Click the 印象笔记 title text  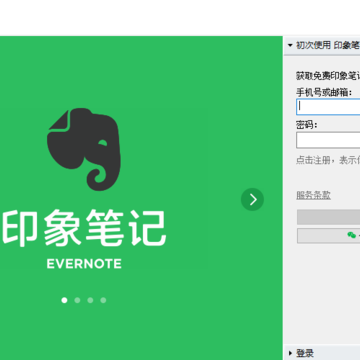(85, 228)
